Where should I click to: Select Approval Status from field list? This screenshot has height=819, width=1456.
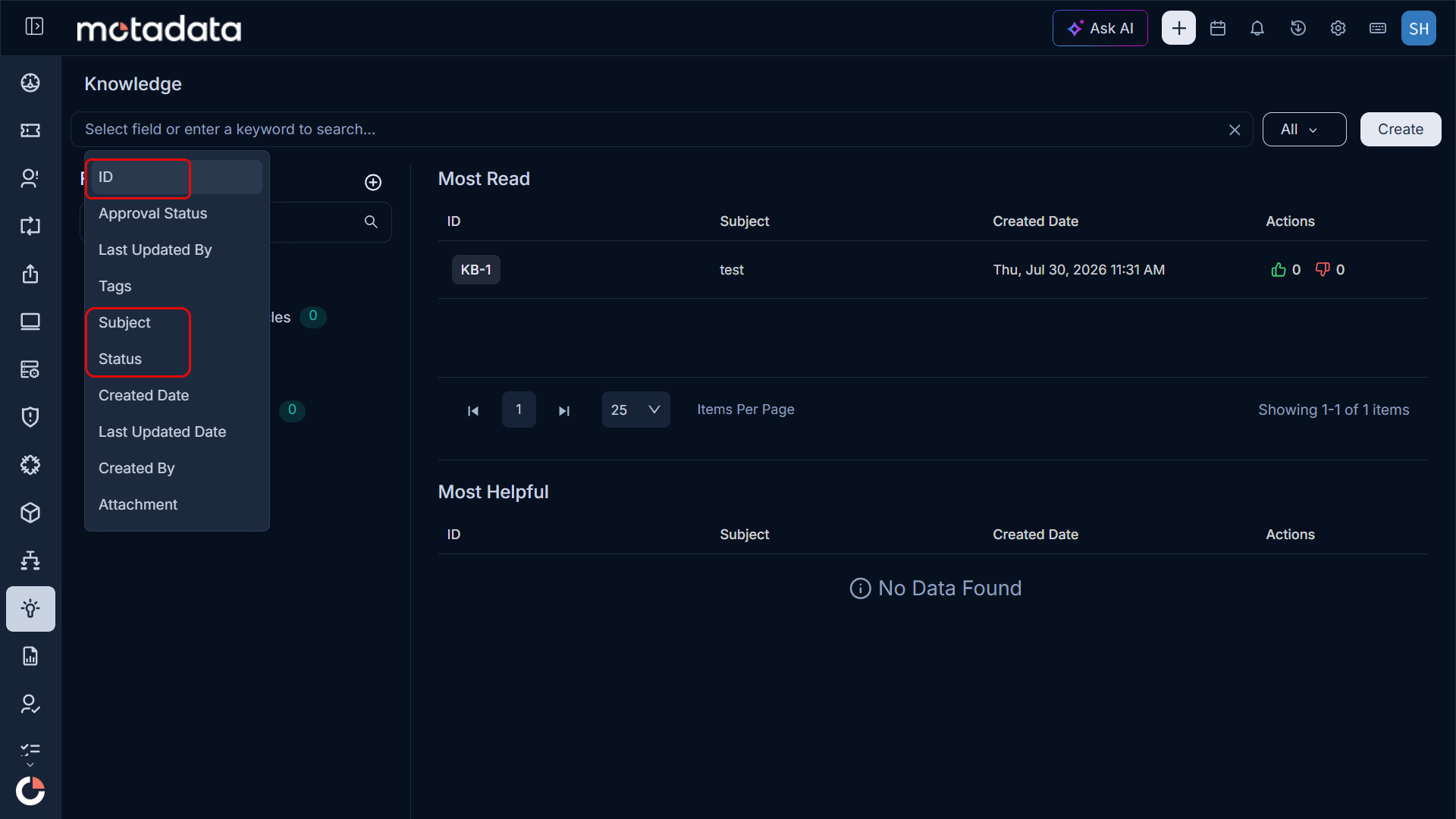coord(177,213)
